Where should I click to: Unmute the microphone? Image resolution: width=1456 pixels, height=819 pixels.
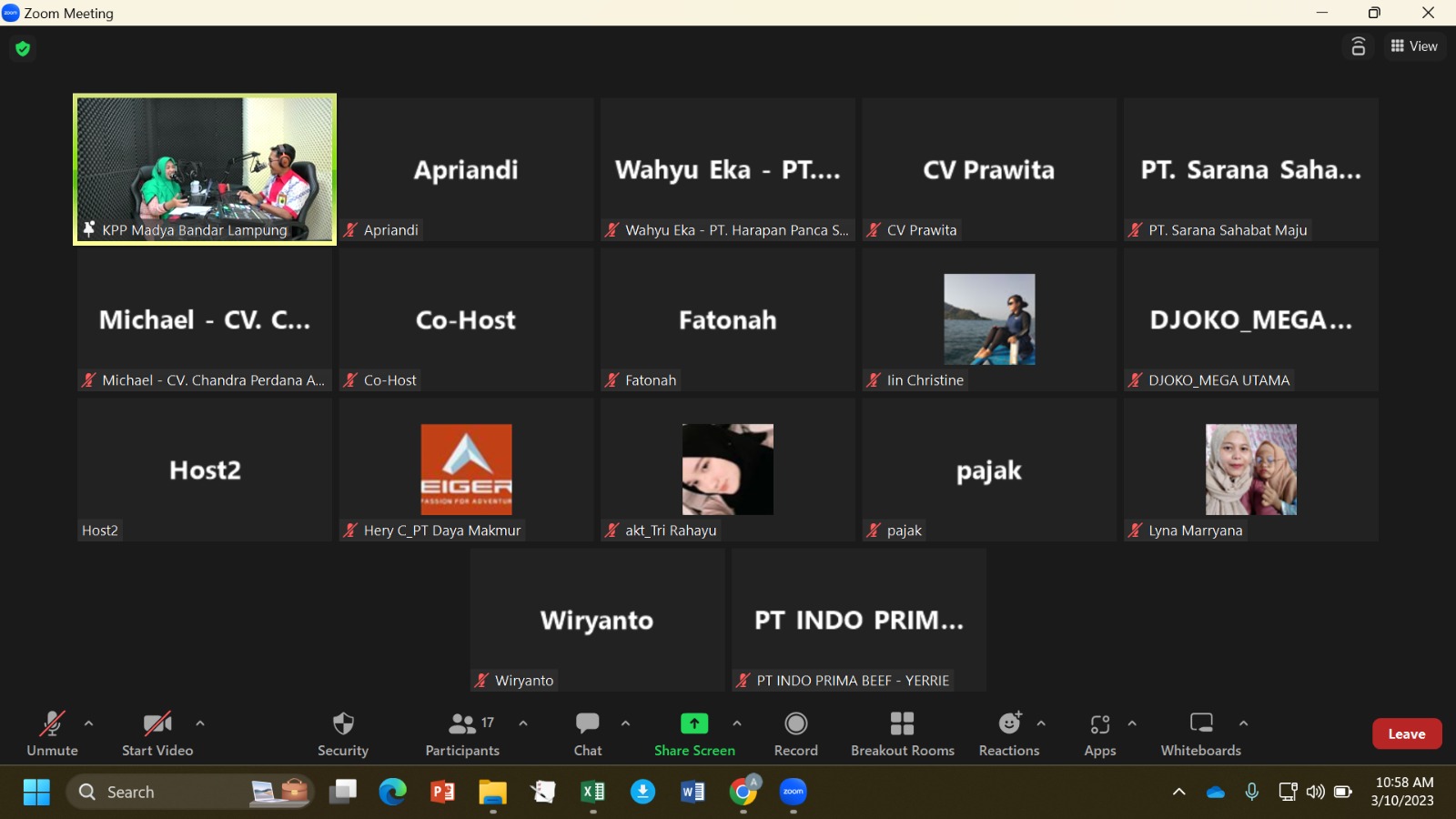(52, 733)
